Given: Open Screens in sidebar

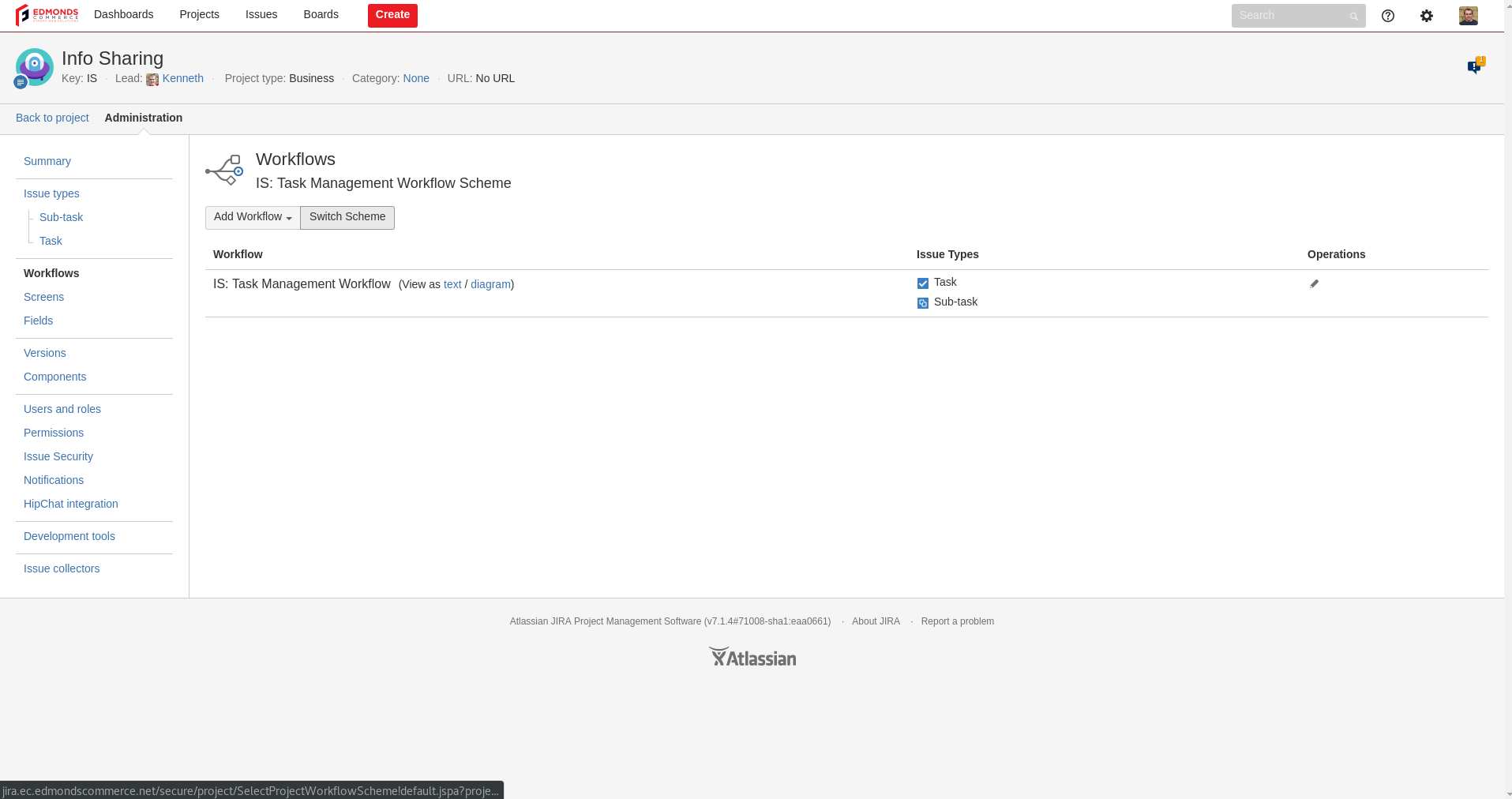Looking at the screenshot, I should (x=43, y=297).
